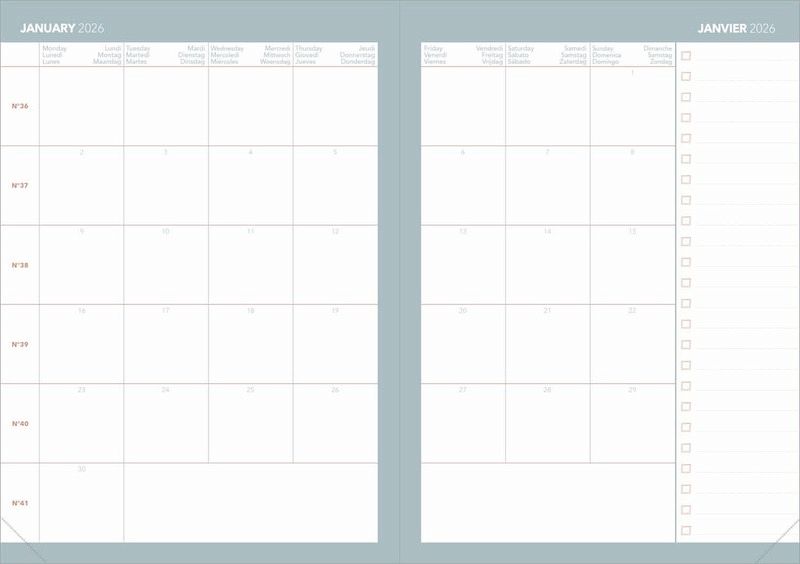Select the day 25 cell under Wednesday
Screen dimensions: 800x564
[251, 423]
